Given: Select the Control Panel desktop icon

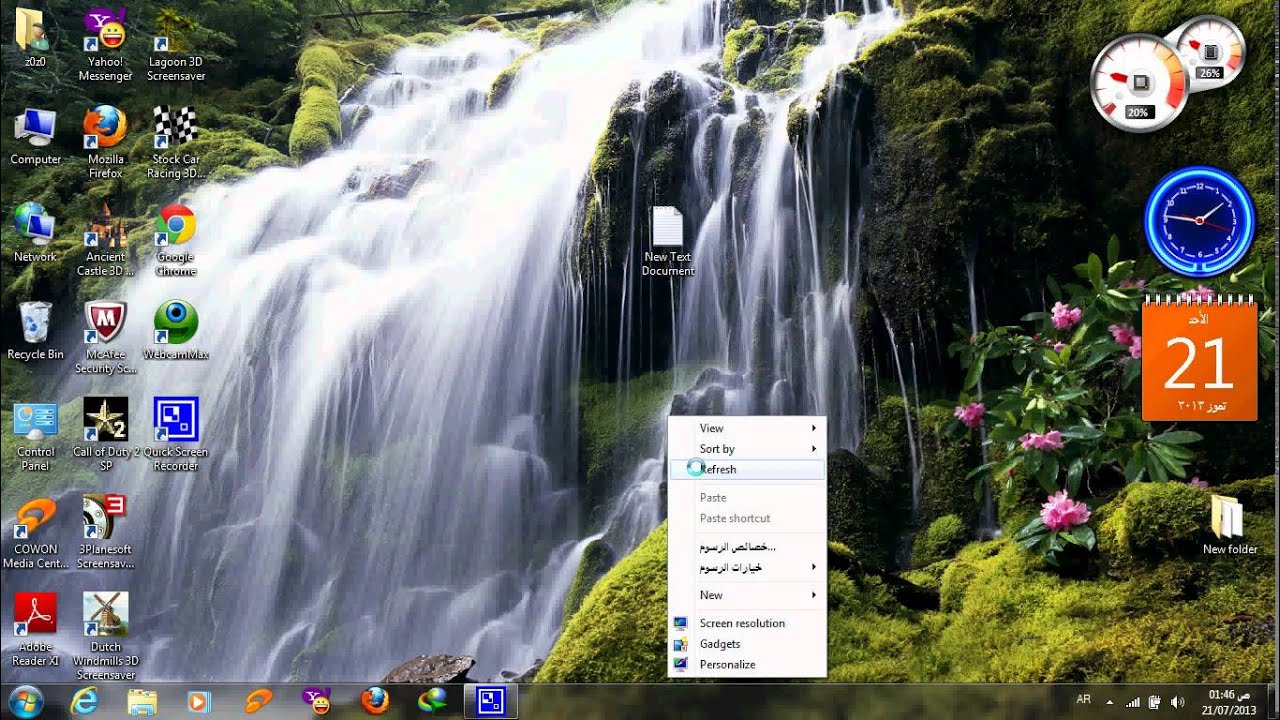Looking at the screenshot, I should click(x=35, y=435).
